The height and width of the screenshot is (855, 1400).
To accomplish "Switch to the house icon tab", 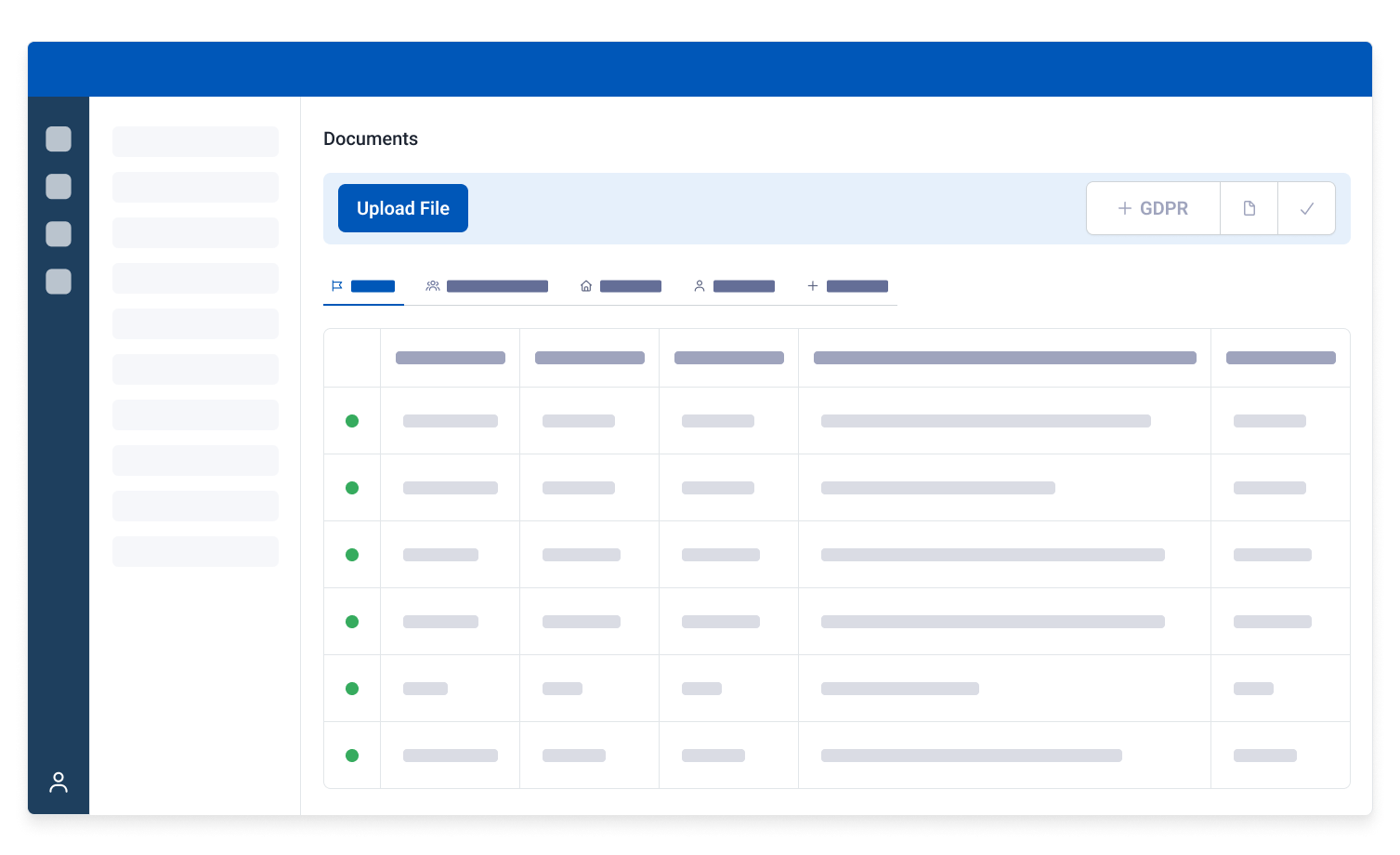I will click(x=621, y=286).
